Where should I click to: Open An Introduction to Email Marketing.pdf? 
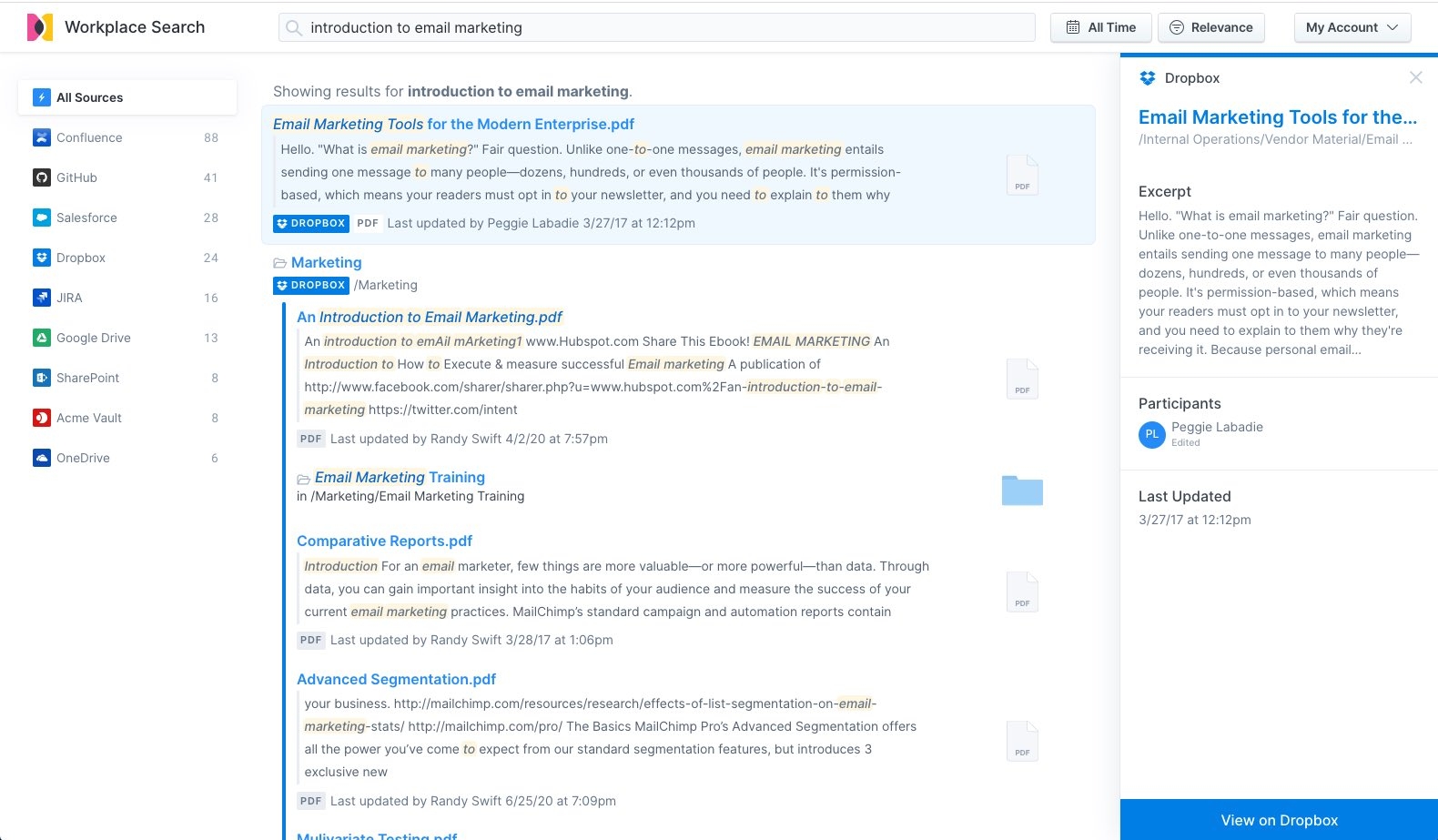pos(430,317)
